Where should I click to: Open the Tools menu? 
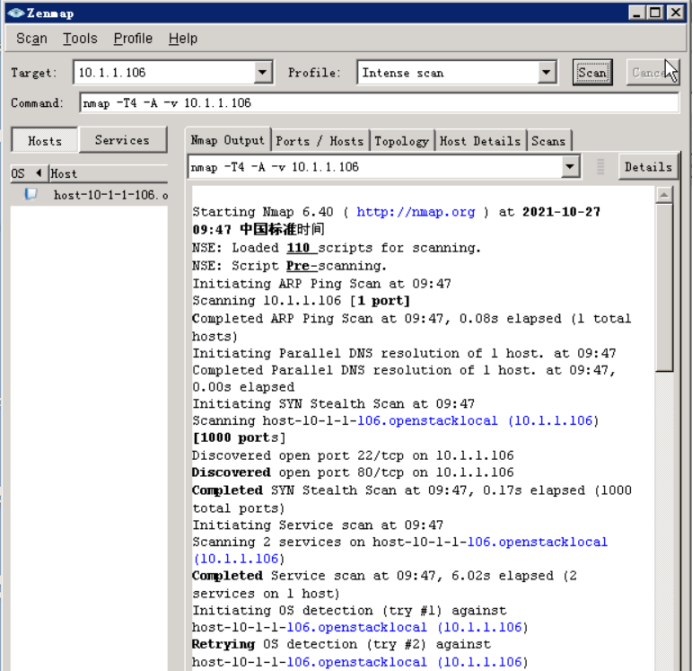(80, 38)
